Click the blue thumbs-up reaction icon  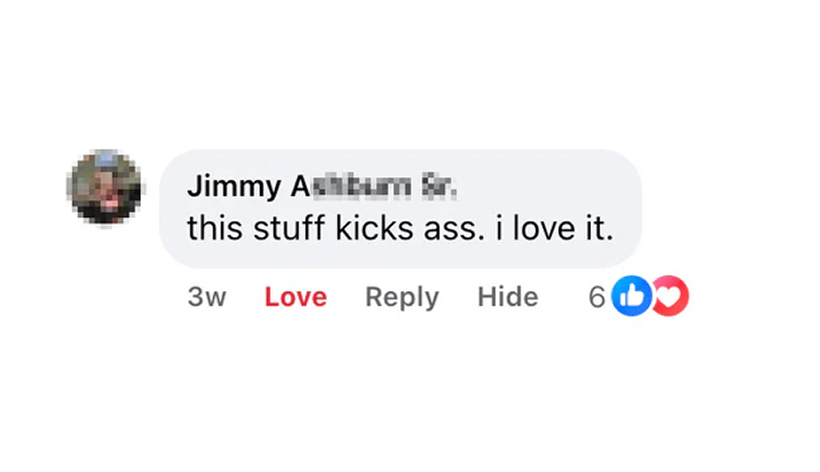tap(631, 296)
